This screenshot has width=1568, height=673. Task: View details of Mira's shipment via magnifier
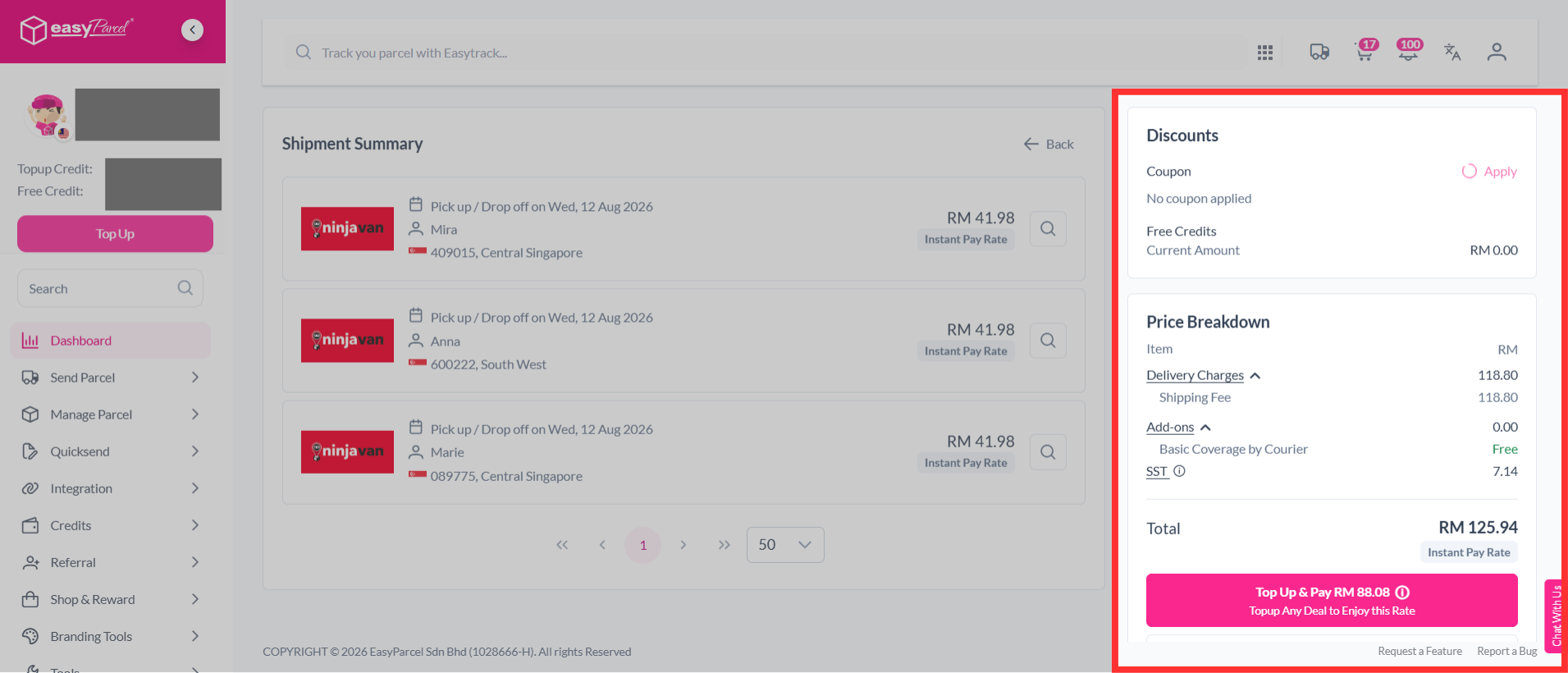point(1048,229)
